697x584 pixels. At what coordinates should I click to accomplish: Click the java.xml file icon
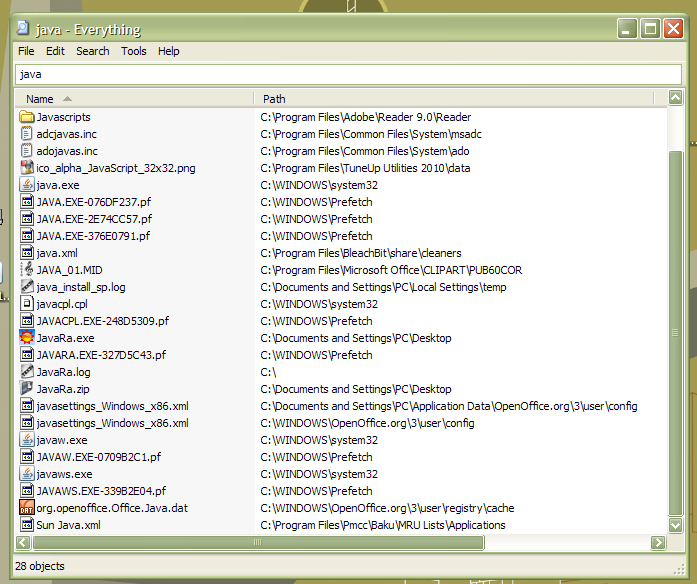pos(27,252)
